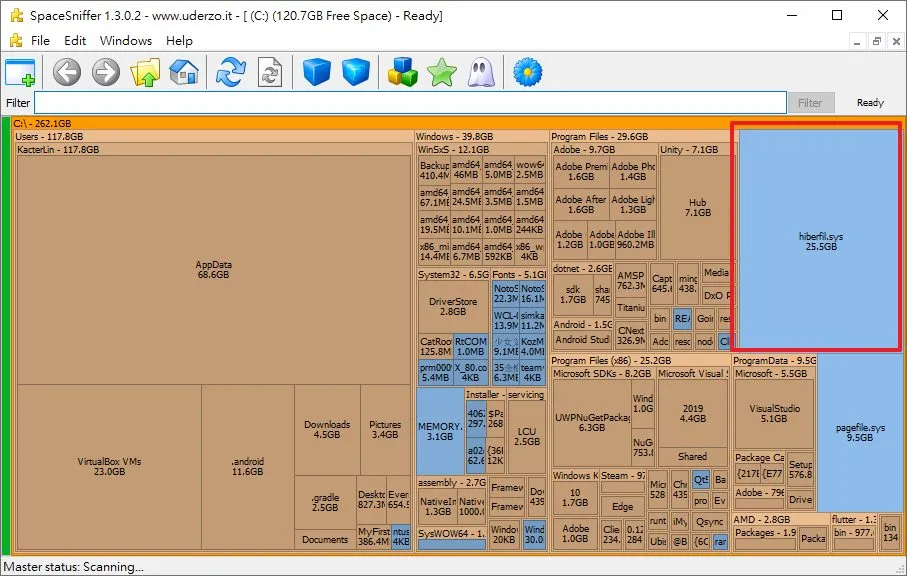Click the SpaceSniffer title bar app icon
Screen dimensions: 907x576
click(x=17, y=16)
